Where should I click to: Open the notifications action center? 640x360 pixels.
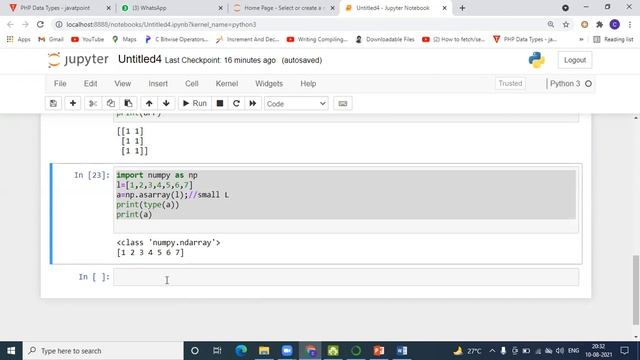624,351
